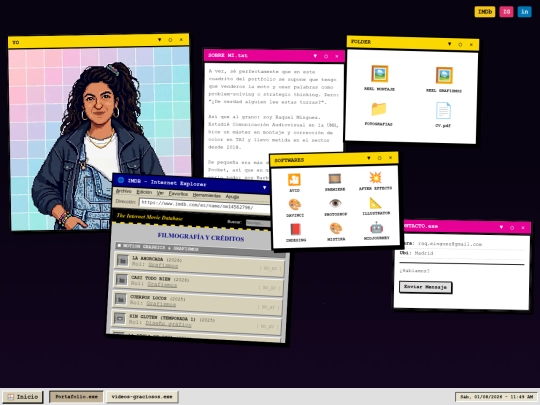Follow the Grafismos link under CASI TODO BIEN
The image size is (540, 405).
tap(162, 284)
